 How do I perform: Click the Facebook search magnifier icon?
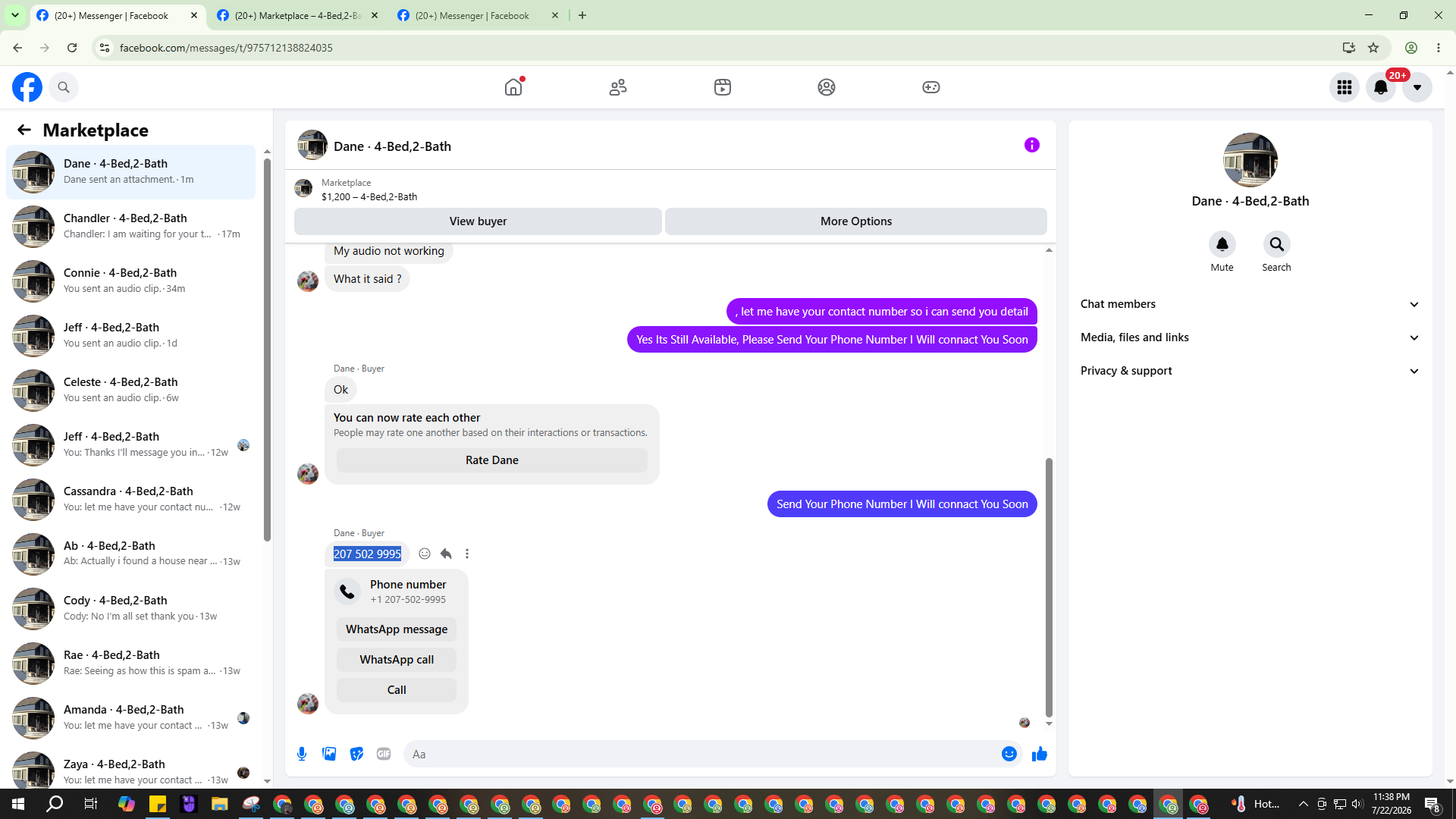(x=64, y=87)
